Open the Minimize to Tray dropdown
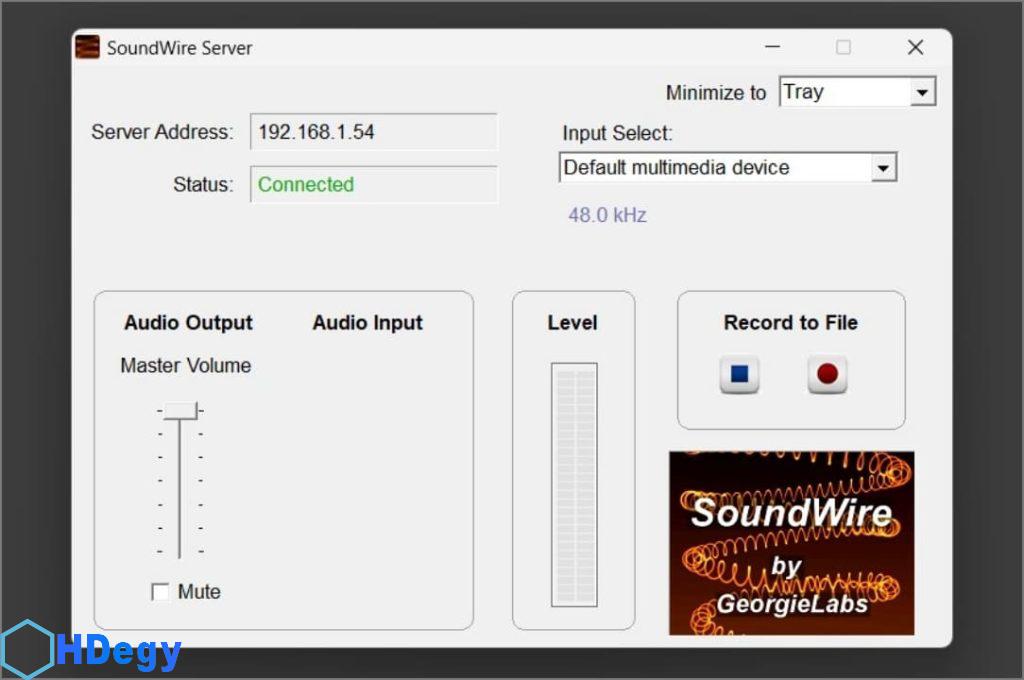 click(922, 93)
